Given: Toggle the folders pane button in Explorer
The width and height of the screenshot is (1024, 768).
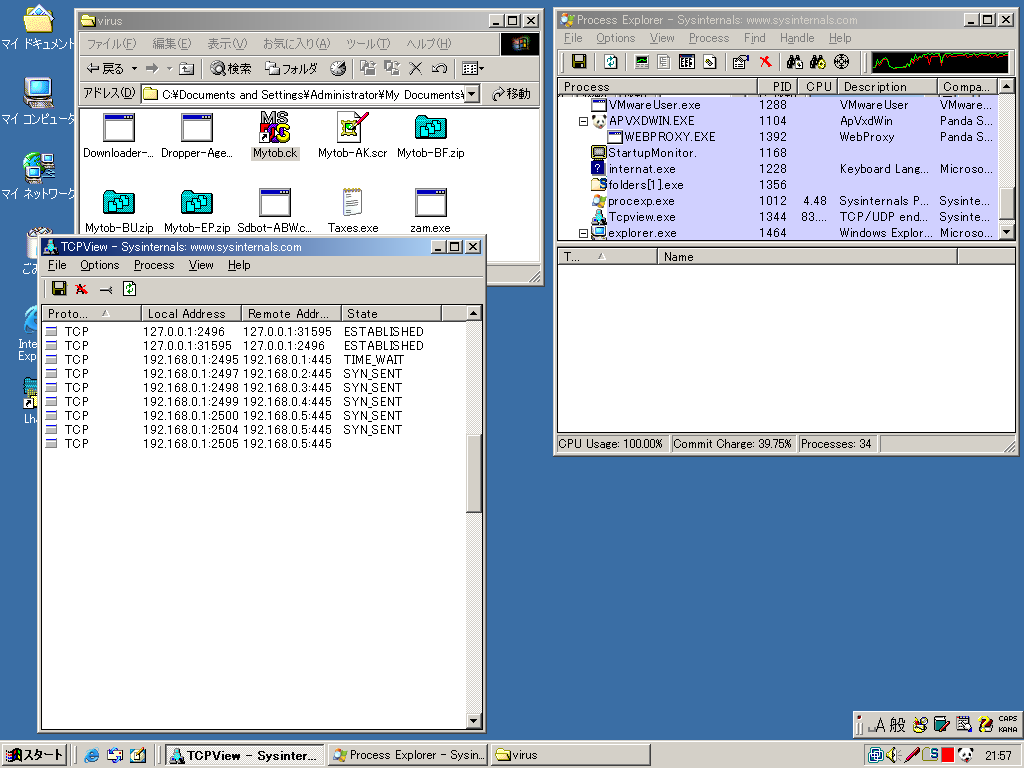Looking at the screenshot, I should click(291, 68).
